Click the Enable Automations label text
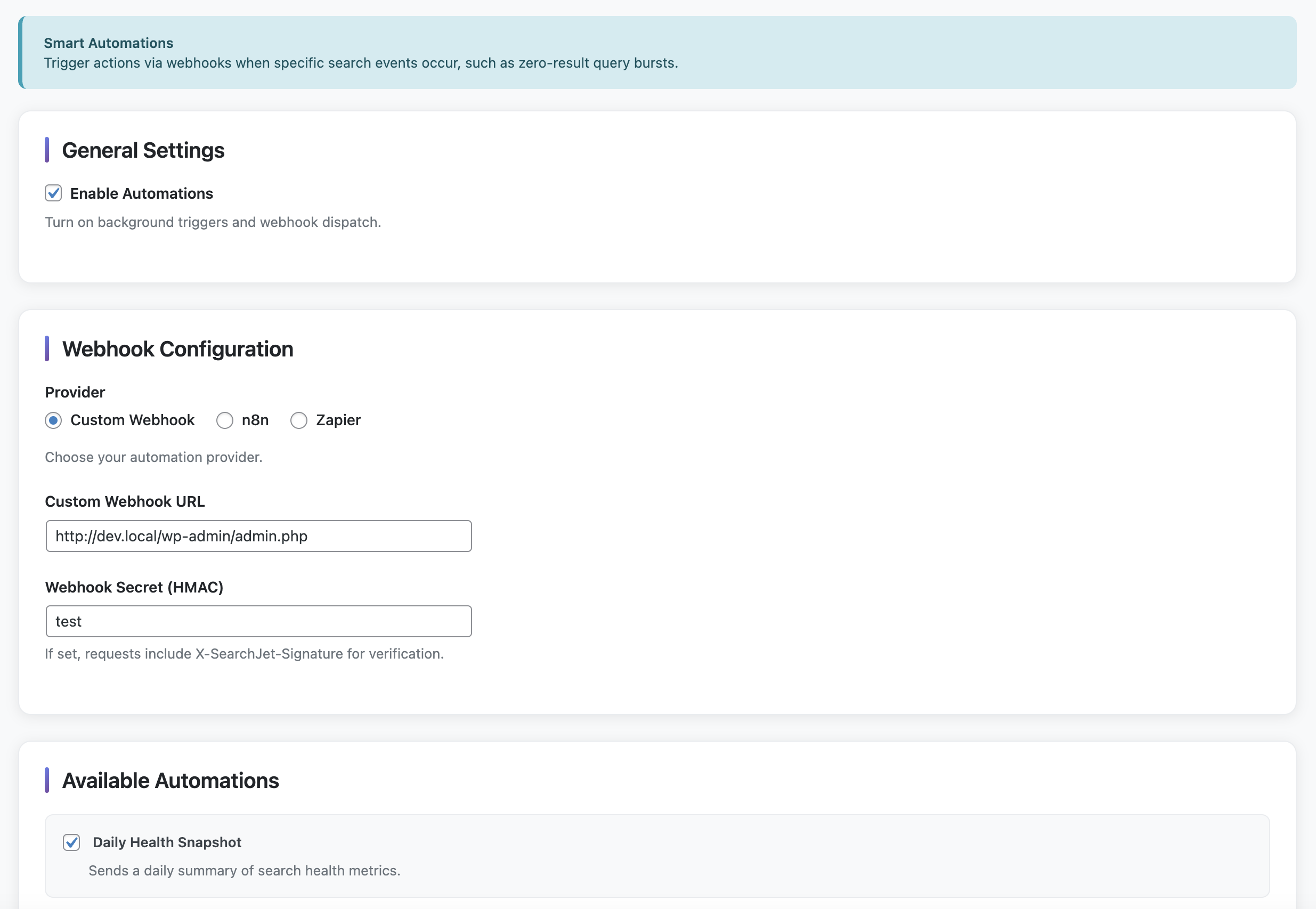 click(x=141, y=193)
